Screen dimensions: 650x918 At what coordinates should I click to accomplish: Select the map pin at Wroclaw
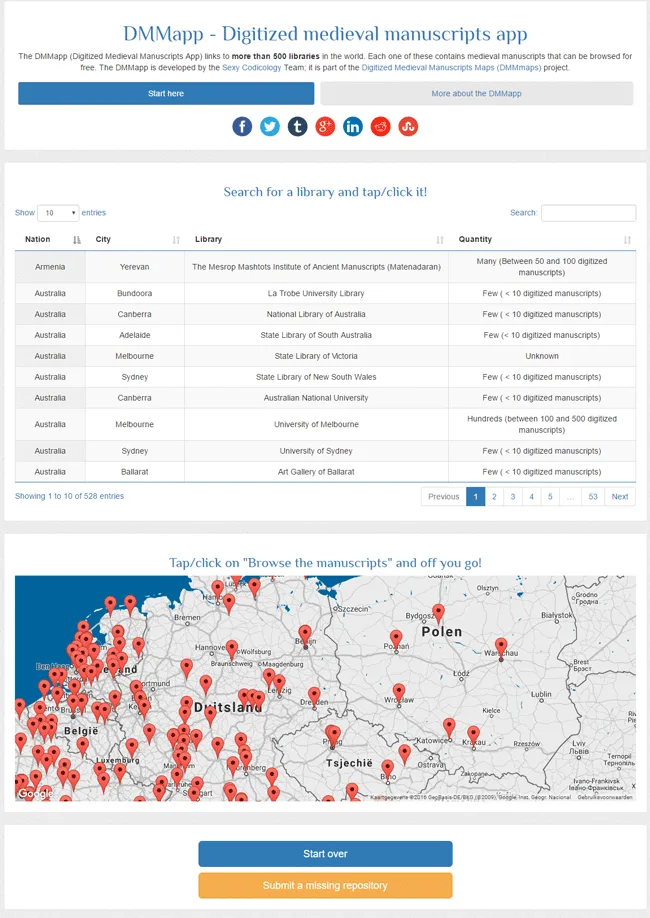pyautogui.click(x=399, y=693)
